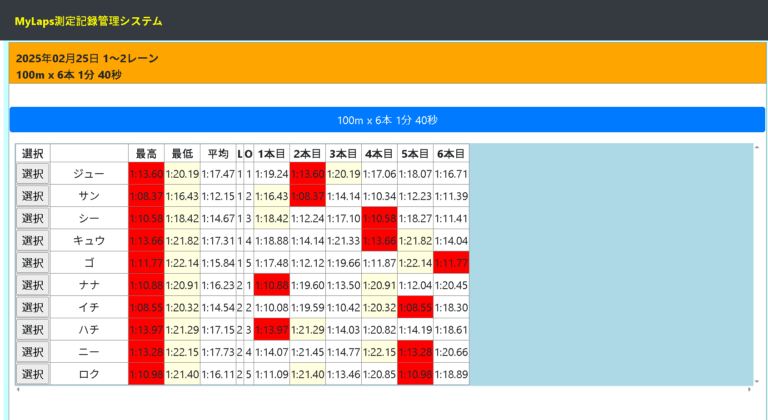Click the 最低 column header
This screenshot has width=768, height=420.
click(x=182, y=154)
